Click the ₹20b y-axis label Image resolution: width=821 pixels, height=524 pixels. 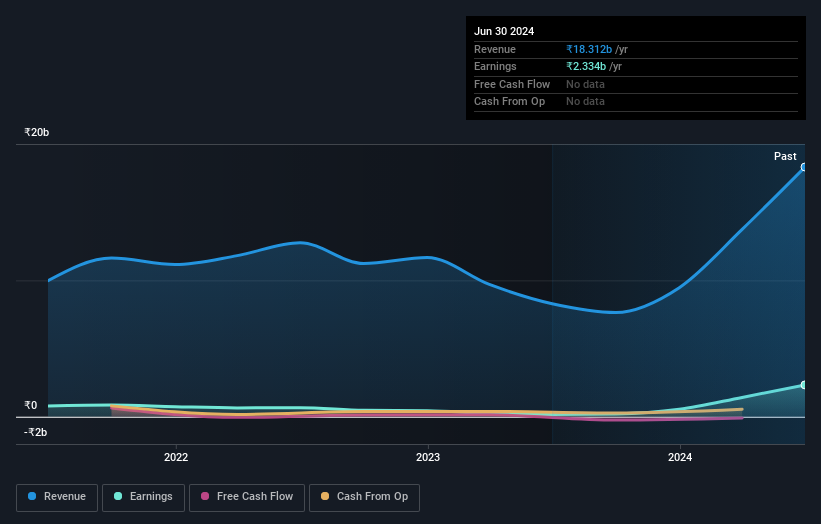click(x=37, y=132)
